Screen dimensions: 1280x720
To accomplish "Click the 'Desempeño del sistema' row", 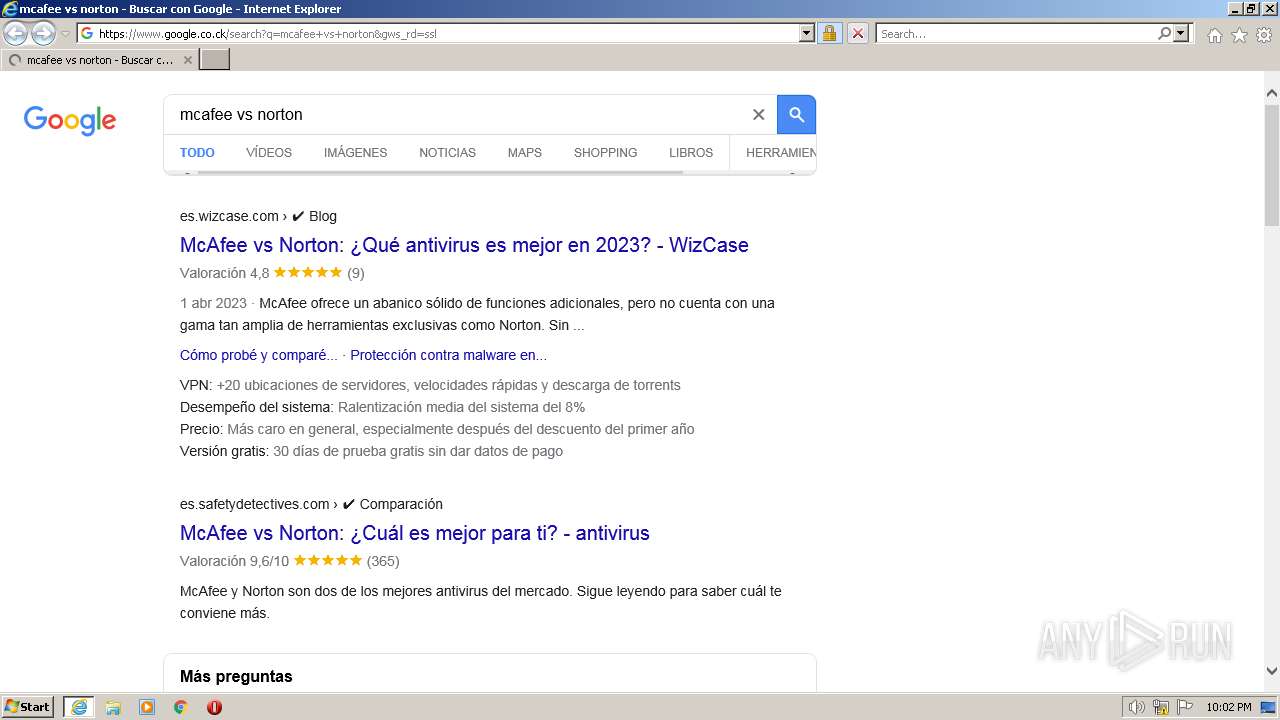I will pyautogui.click(x=382, y=407).
